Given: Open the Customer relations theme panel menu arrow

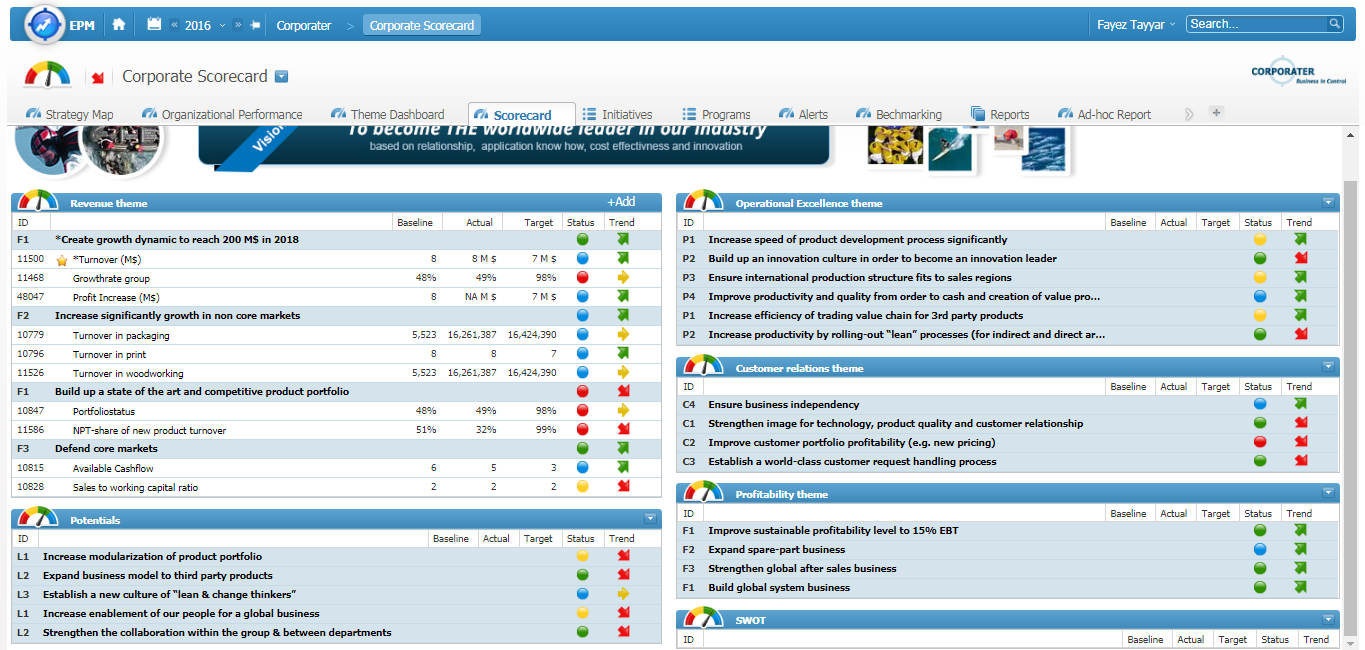Looking at the screenshot, I should [x=1328, y=367].
